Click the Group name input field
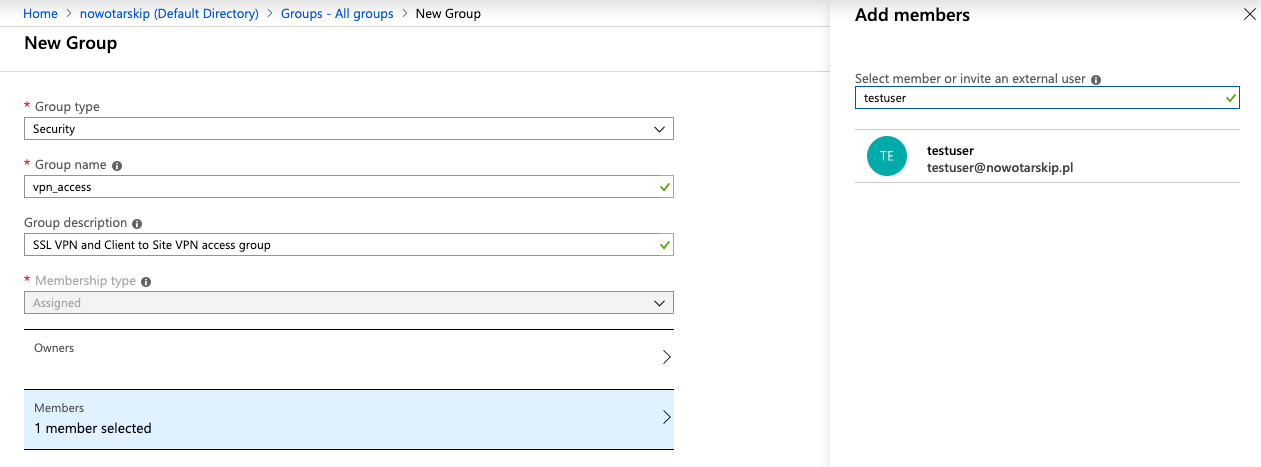Image resolution: width=1261 pixels, height=467 pixels. [340, 187]
